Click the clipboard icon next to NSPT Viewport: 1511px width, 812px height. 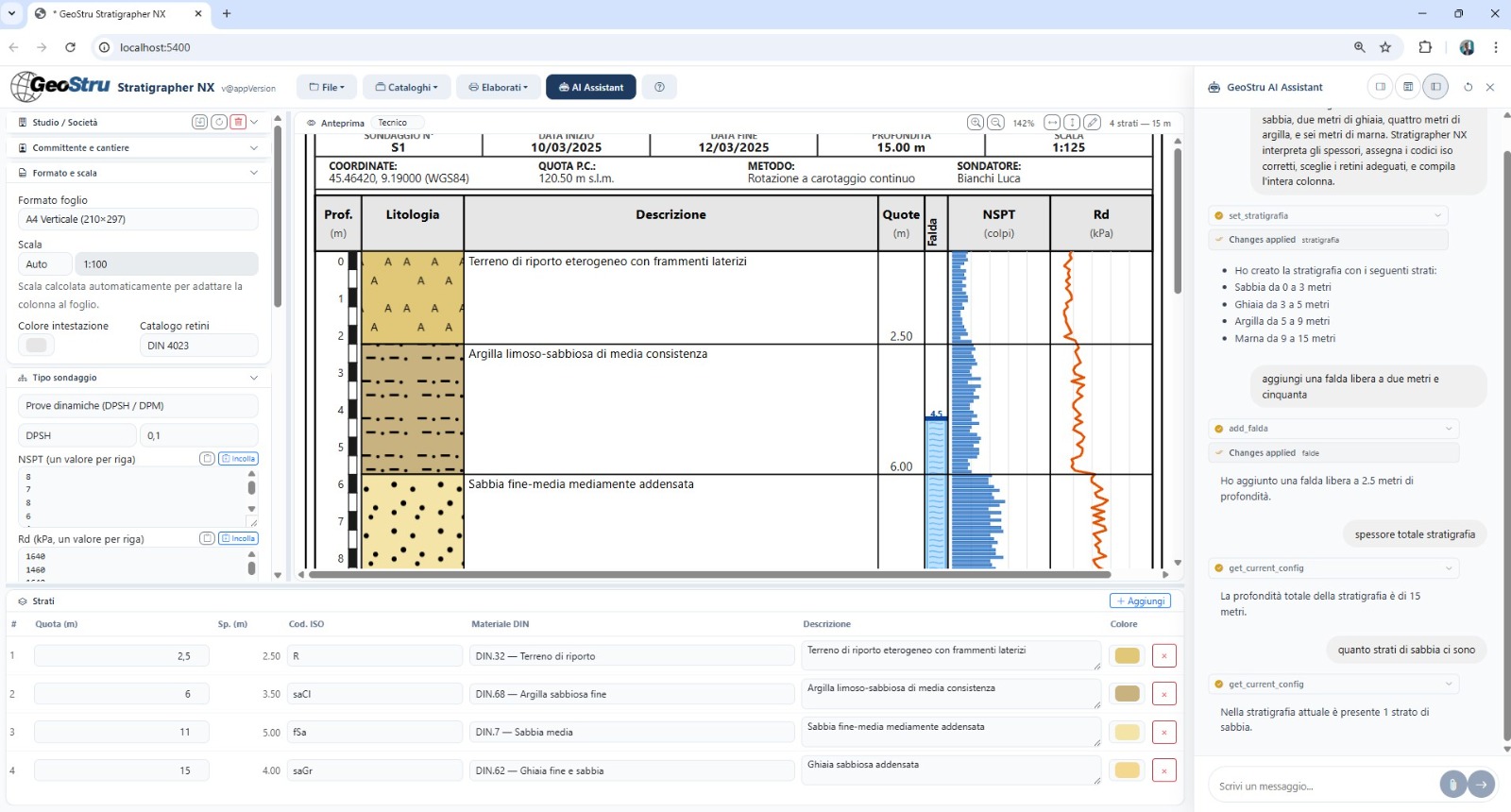(207, 459)
